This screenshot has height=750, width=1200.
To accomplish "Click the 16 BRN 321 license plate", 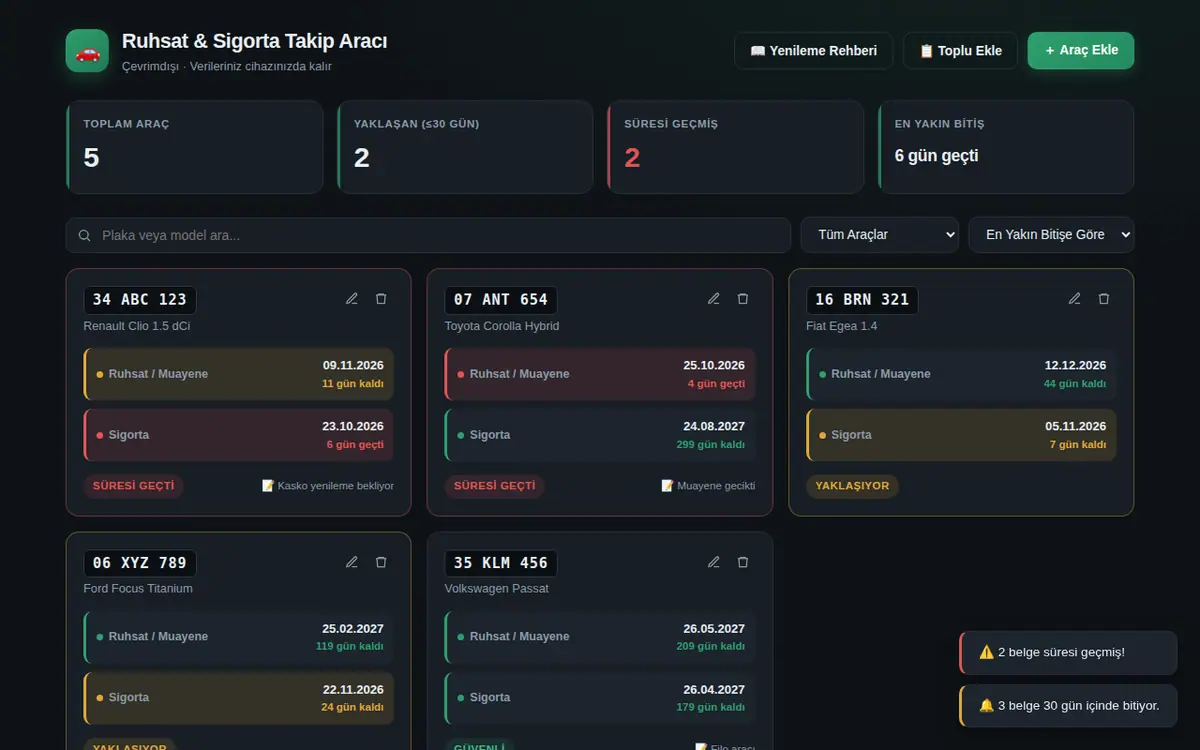I will point(862,300).
